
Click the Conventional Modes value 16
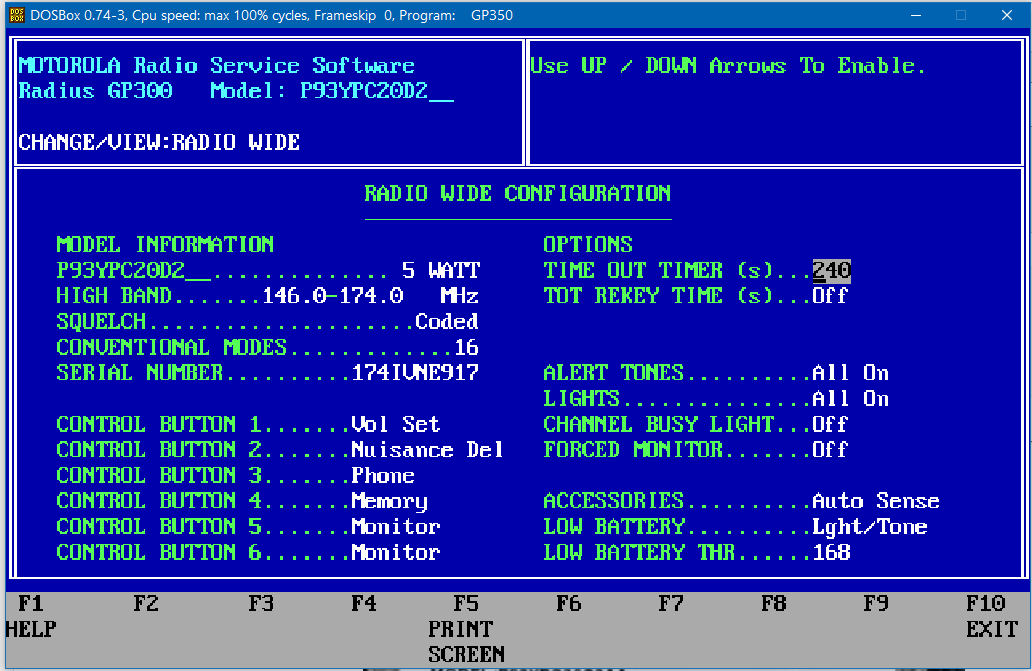tap(467, 347)
